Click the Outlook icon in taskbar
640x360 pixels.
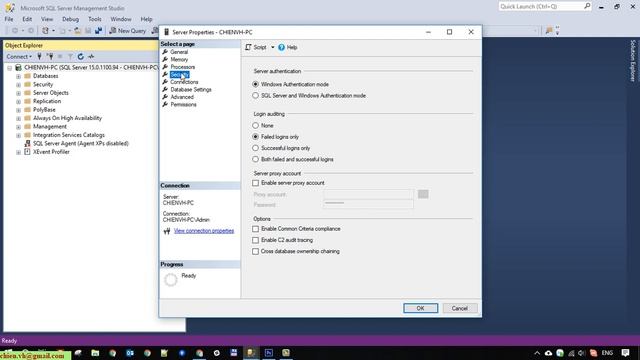pos(130,353)
